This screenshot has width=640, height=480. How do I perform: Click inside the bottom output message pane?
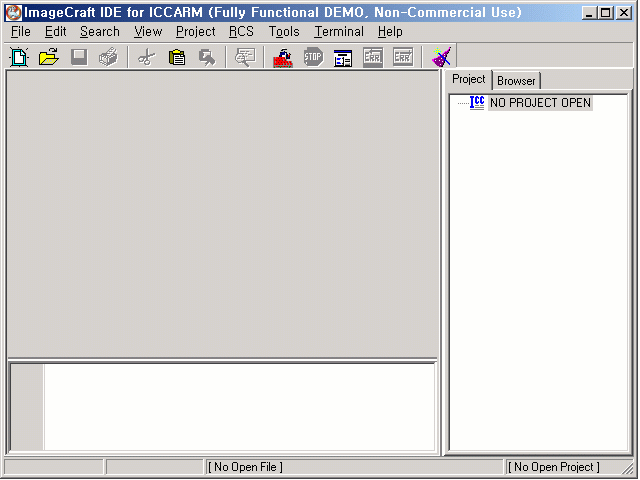tap(240, 407)
